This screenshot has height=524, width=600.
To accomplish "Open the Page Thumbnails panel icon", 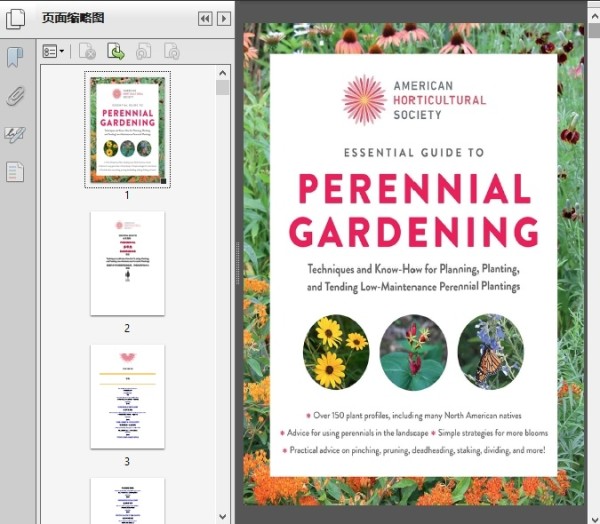I will pos(15,19).
